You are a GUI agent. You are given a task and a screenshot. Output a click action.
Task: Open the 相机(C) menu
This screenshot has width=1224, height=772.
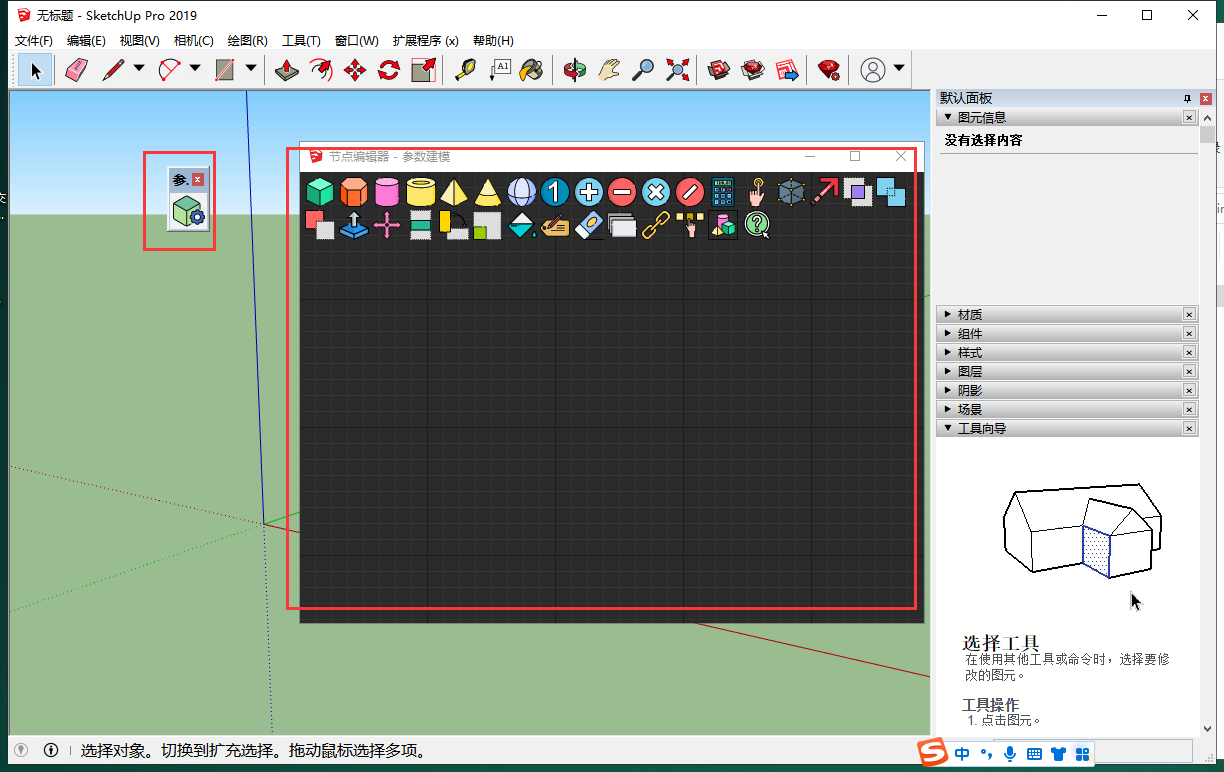193,41
